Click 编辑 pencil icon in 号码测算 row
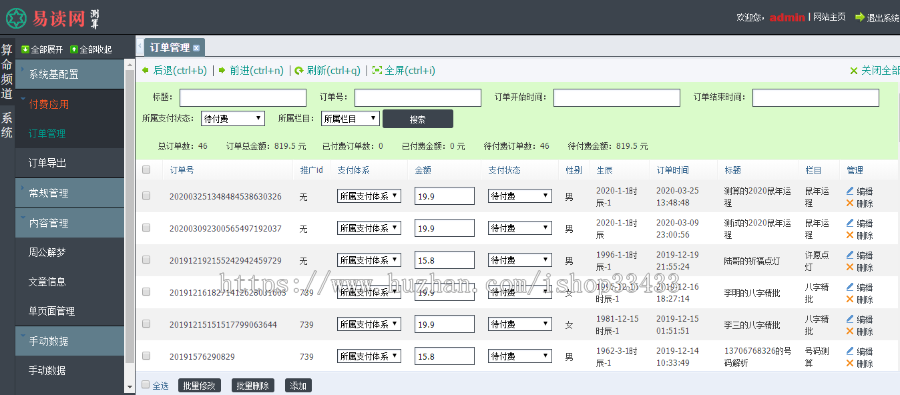This screenshot has width=900, height=395. click(849, 351)
